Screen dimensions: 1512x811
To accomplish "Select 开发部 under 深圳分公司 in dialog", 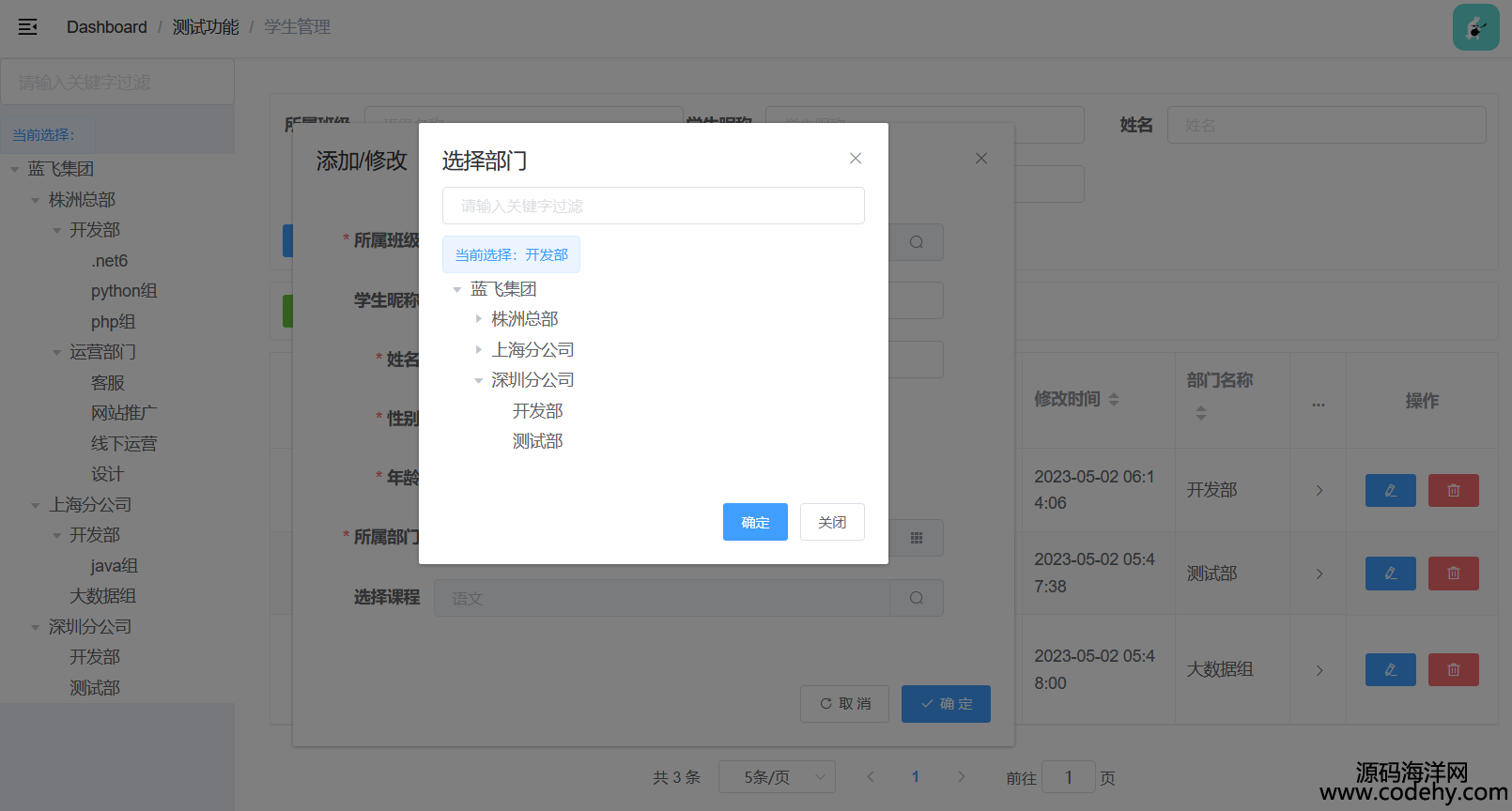I will tap(537, 411).
